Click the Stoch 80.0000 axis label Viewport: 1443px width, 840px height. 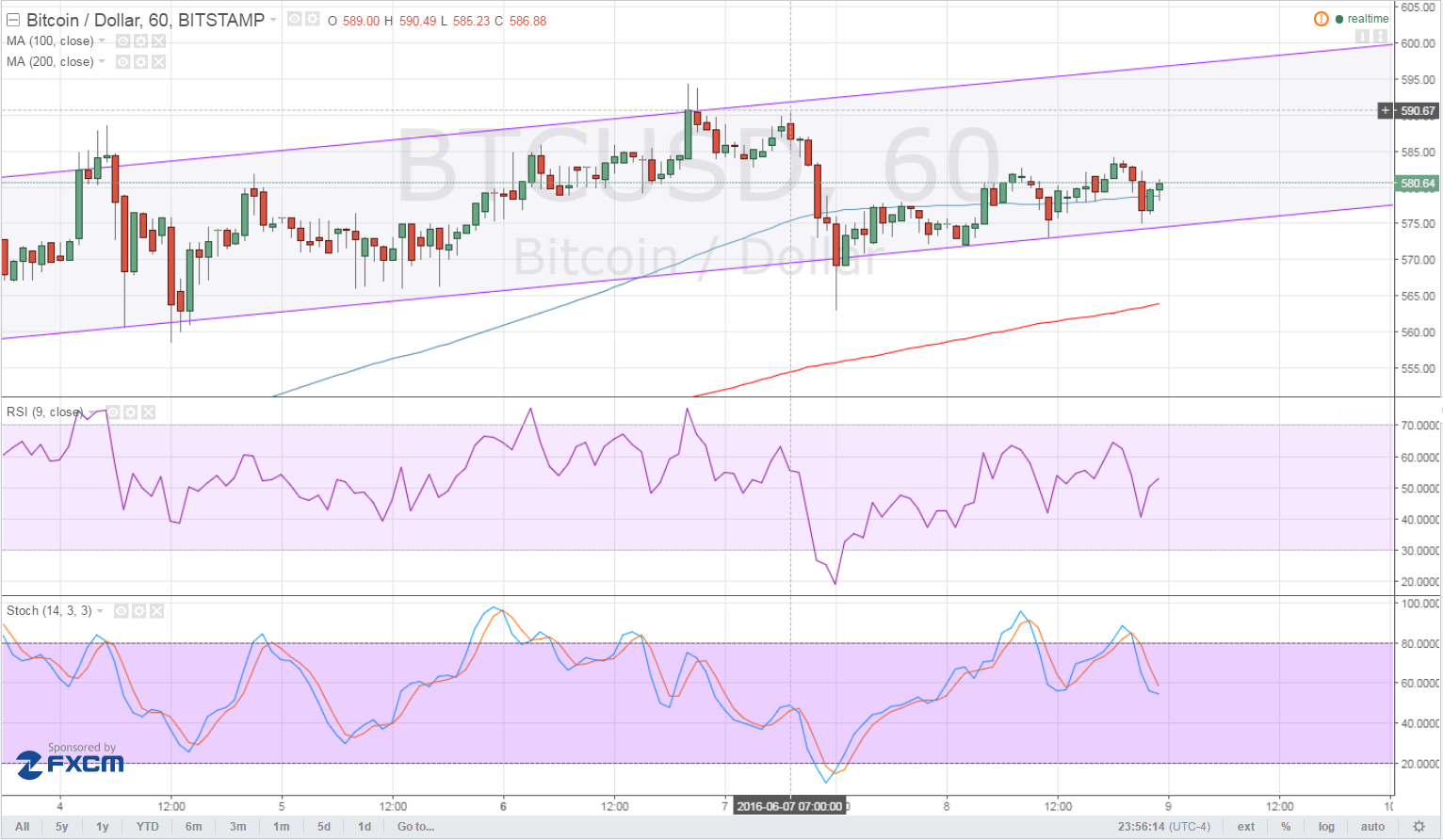(1419, 644)
